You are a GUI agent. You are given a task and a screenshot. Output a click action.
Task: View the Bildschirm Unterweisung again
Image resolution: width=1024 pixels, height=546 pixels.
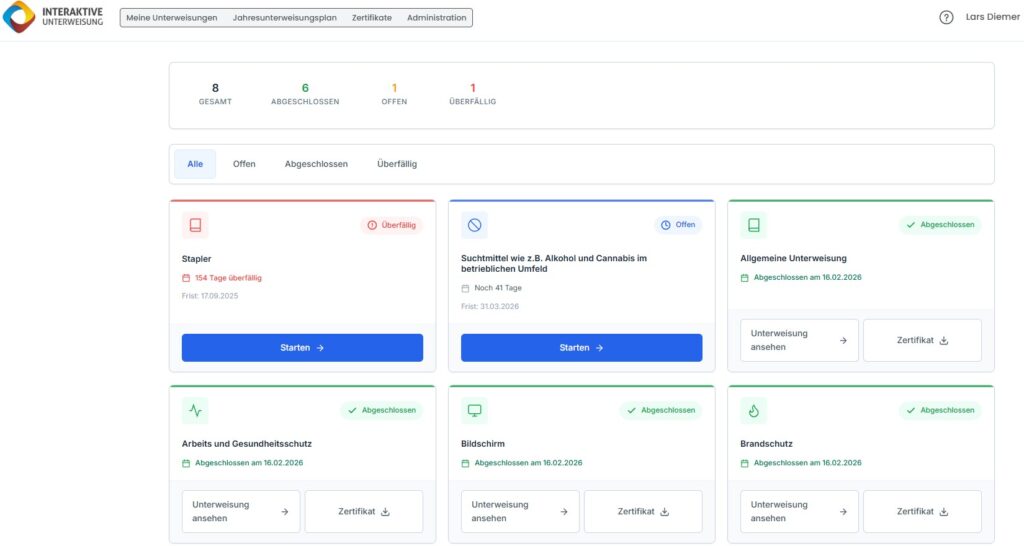521,511
